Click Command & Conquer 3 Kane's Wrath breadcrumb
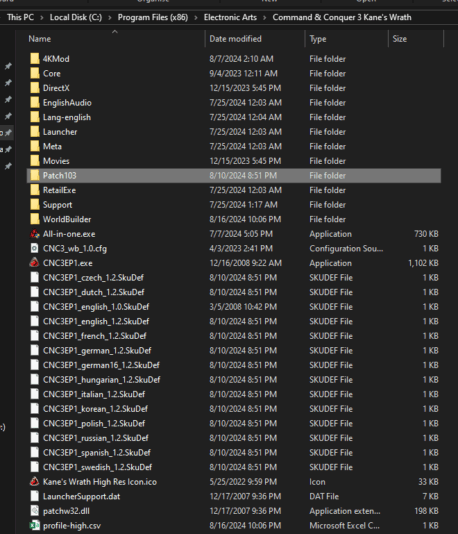The height and width of the screenshot is (534, 458). pyautogui.click(x=342, y=17)
